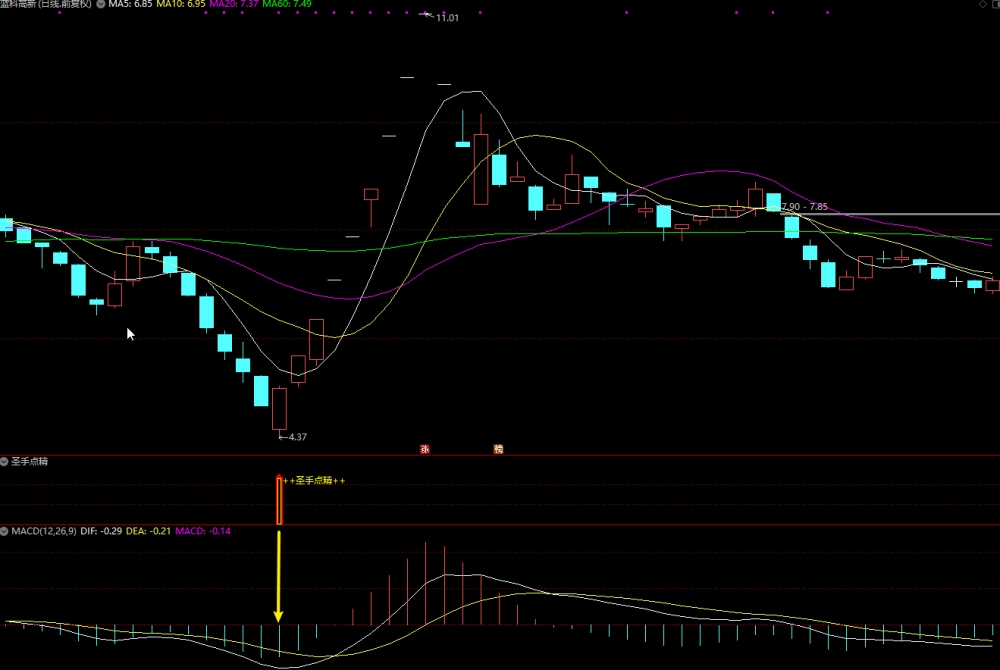Screen dimensions: 1000x670
Task: Click the 11.01 high price label
Action: (x=447, y=17)
